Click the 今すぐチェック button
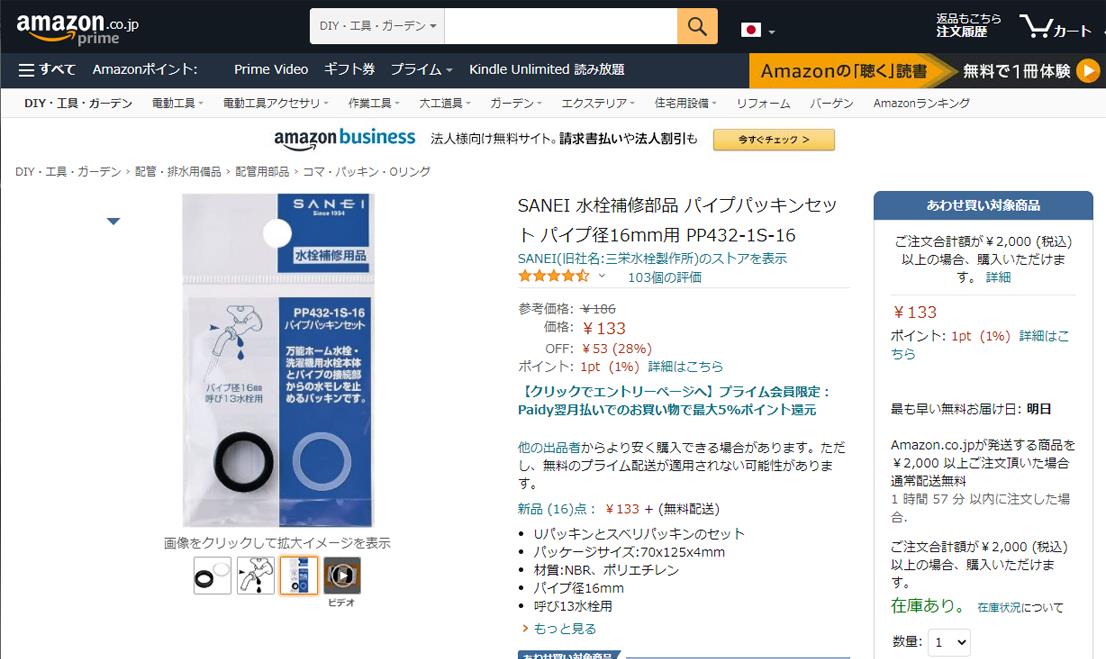 [x=774, y=140]
